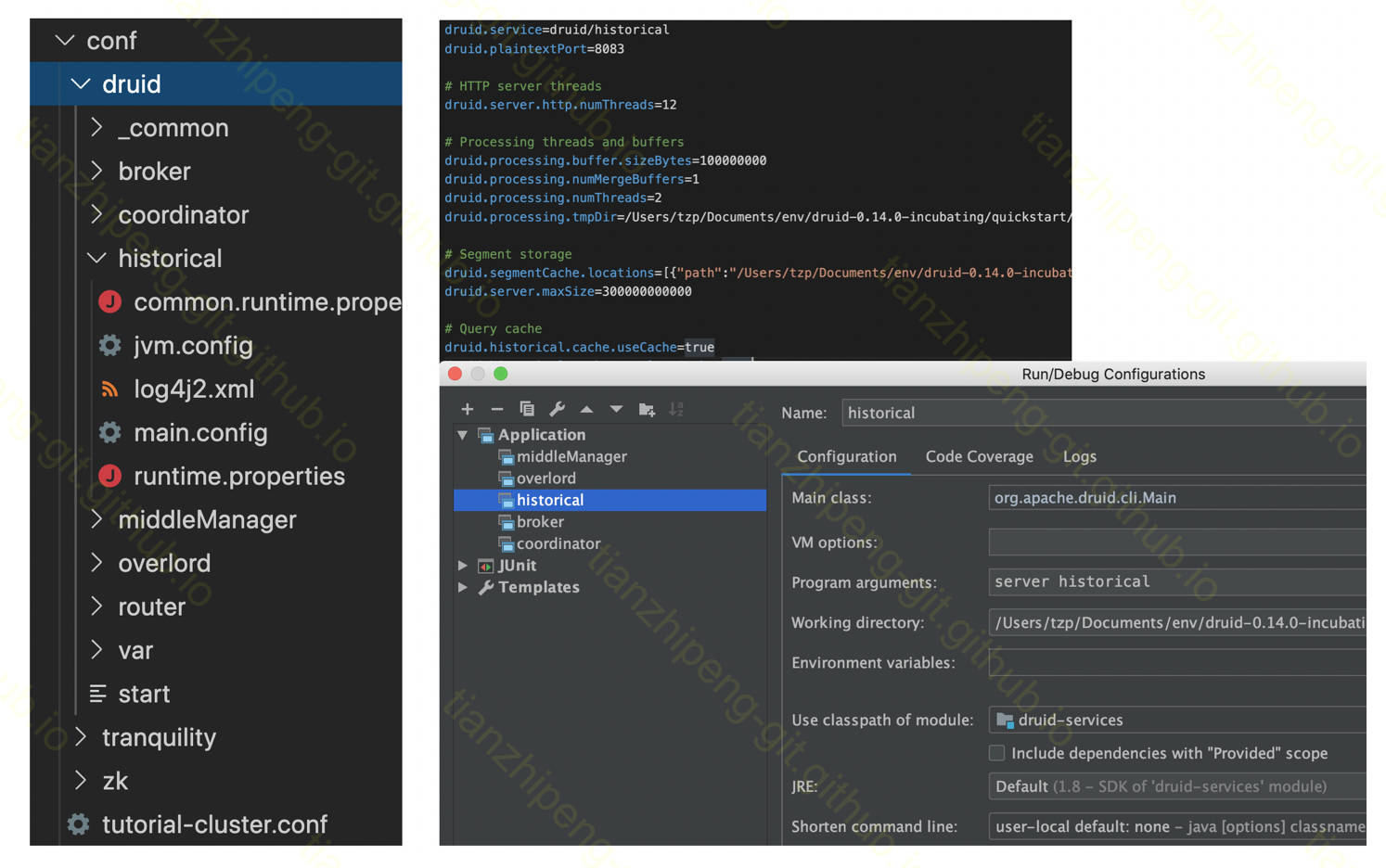Click the Create New Folder icon

[x=647, y=409]
